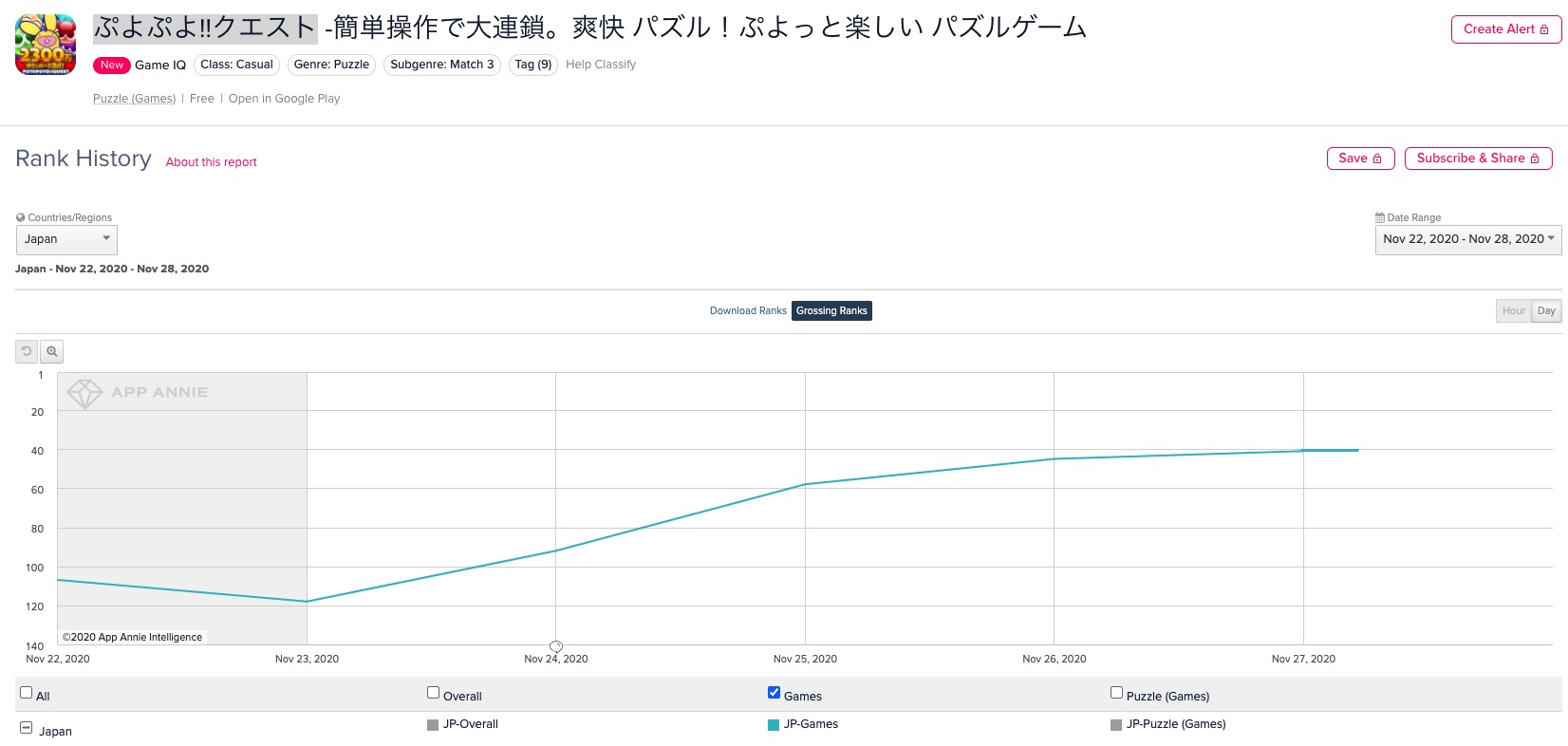Click the JP-Puzzle (Games) gray swatch
The height and width of the screenshot is (746, 1568).
tap(1116, 725)
